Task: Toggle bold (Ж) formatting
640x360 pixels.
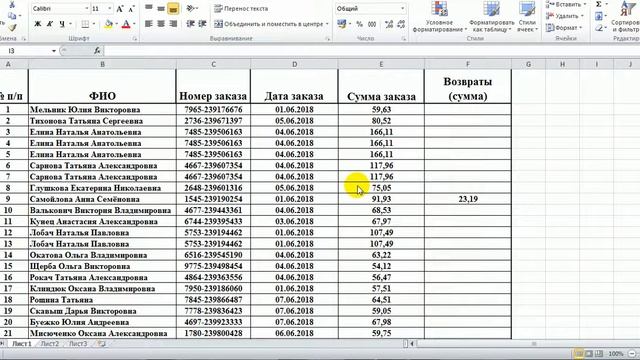Action: [x=38, y=24]
